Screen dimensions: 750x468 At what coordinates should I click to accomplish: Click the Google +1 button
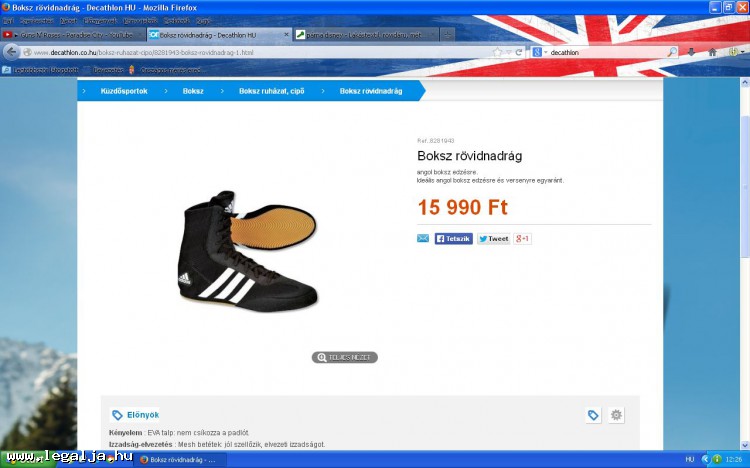522,238
